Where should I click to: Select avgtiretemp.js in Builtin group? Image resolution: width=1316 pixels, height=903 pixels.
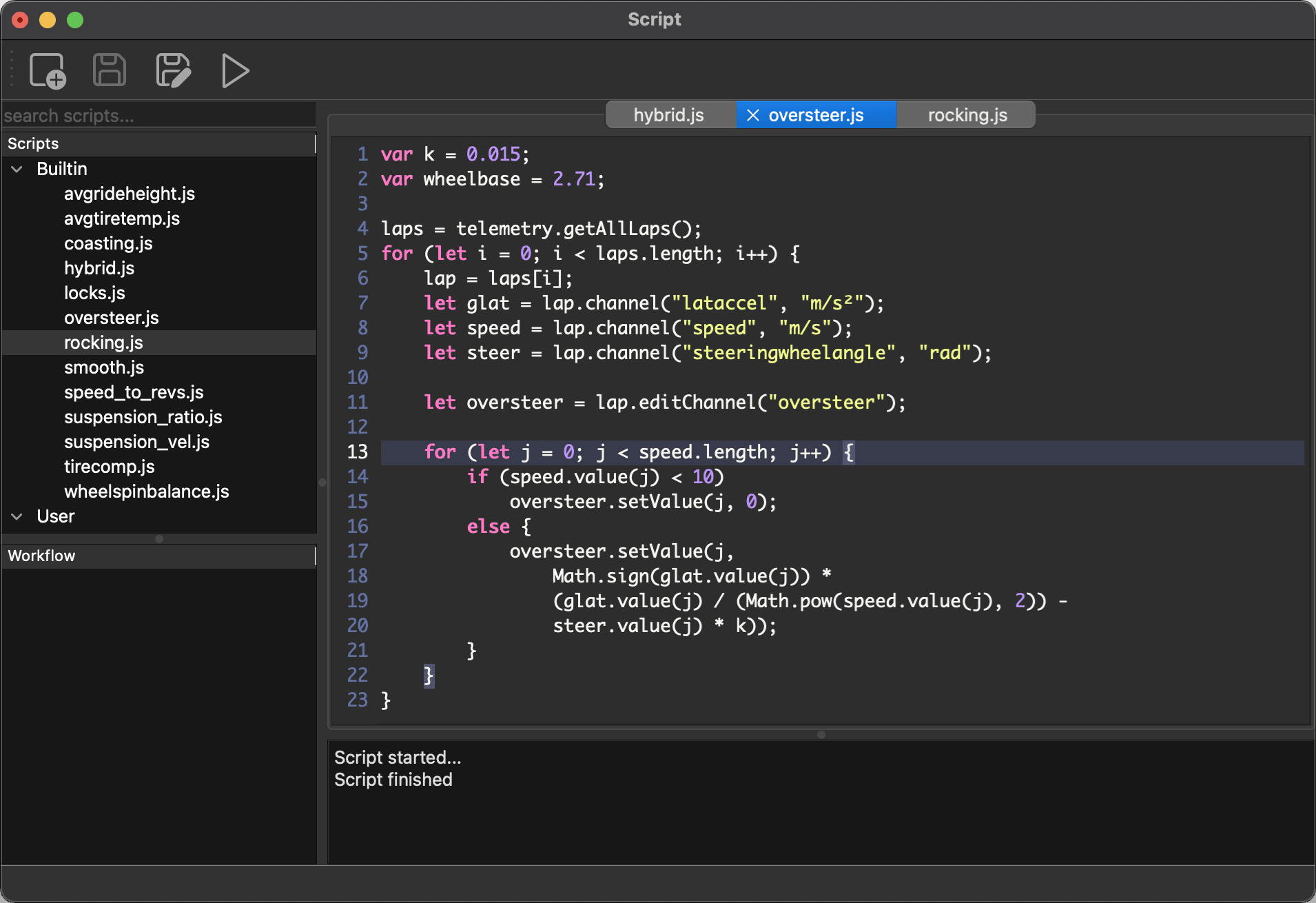pos(121,219)
